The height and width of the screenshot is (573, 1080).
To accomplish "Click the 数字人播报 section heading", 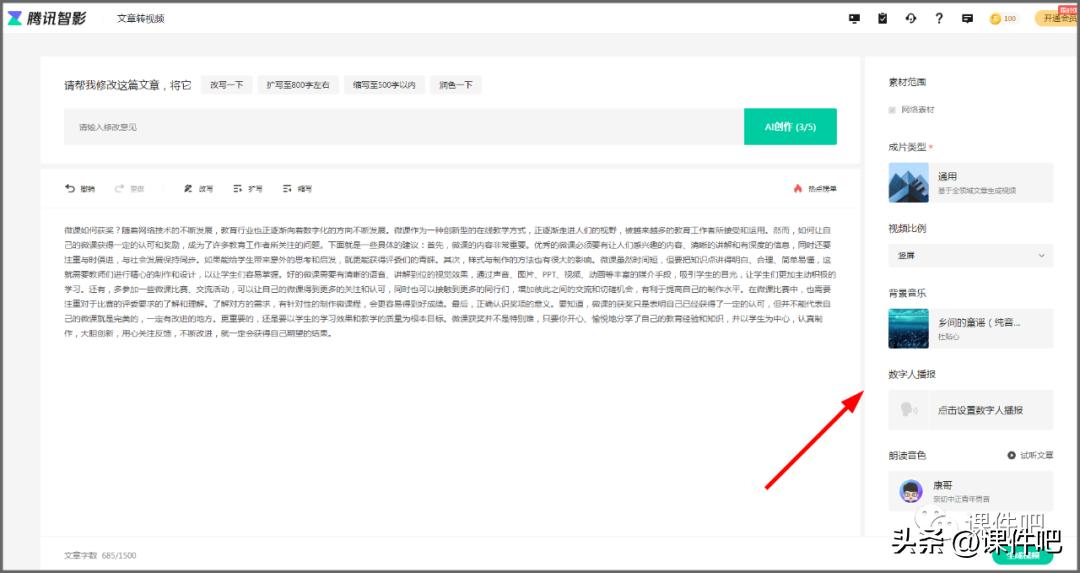I will [912, 374].
